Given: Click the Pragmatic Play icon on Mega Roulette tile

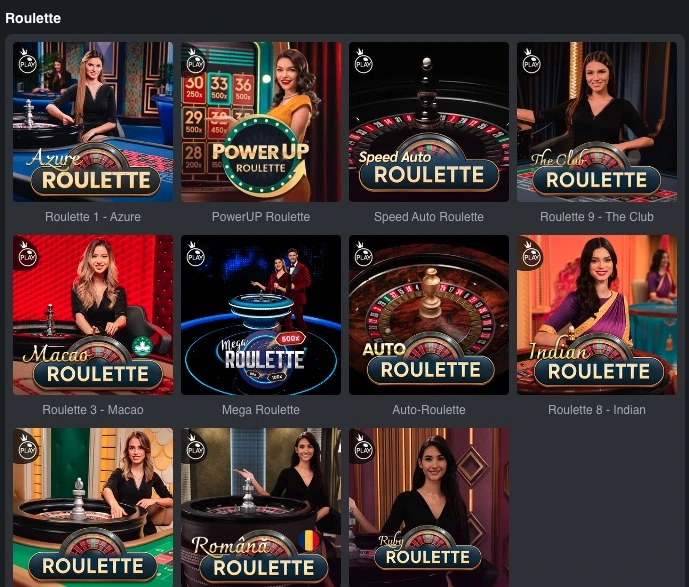Looking at the screenshot, I should tap(195, 255).
